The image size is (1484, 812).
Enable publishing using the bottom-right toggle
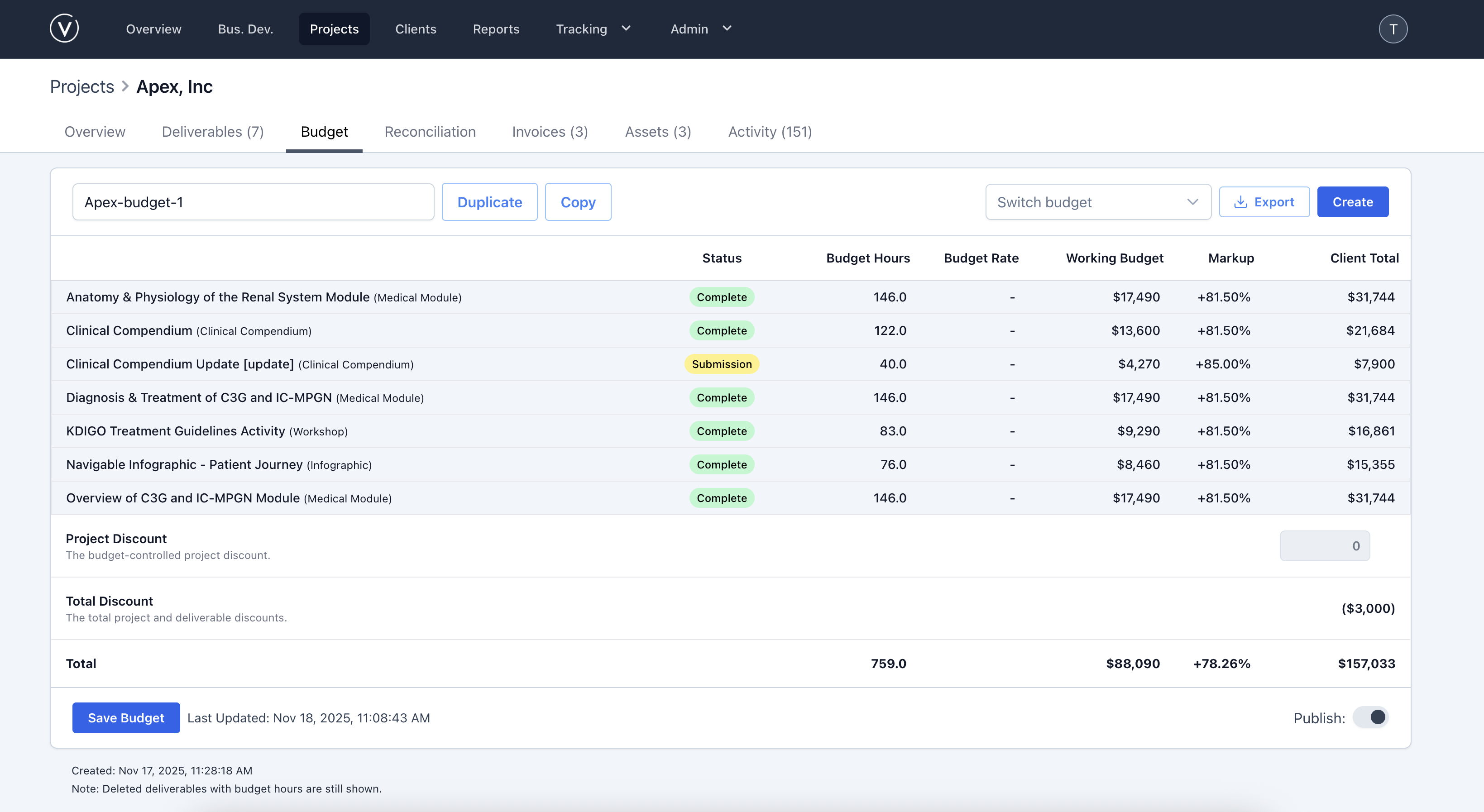click(1371, 717)
